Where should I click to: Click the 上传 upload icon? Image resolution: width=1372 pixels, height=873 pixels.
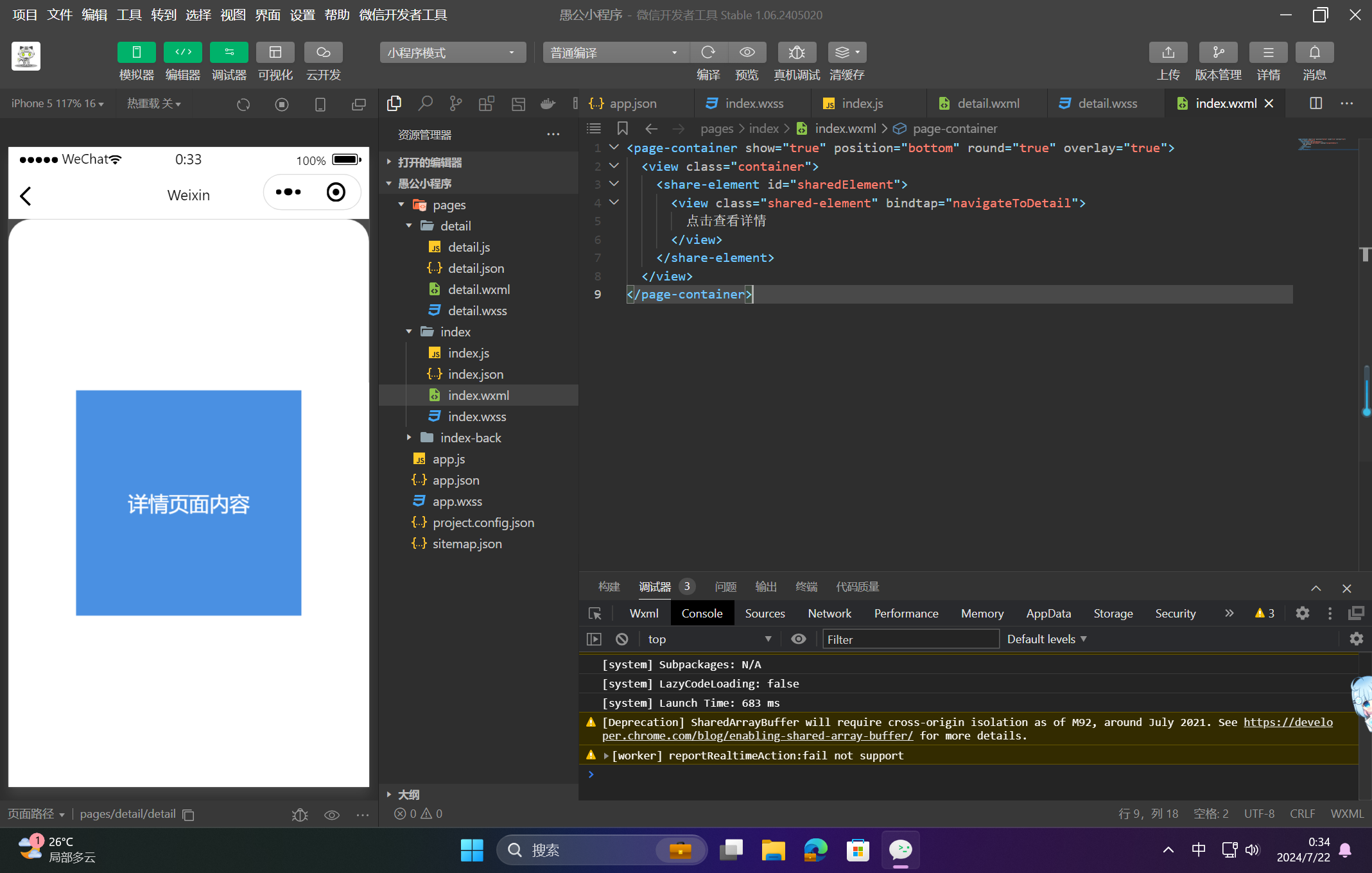1168,53
